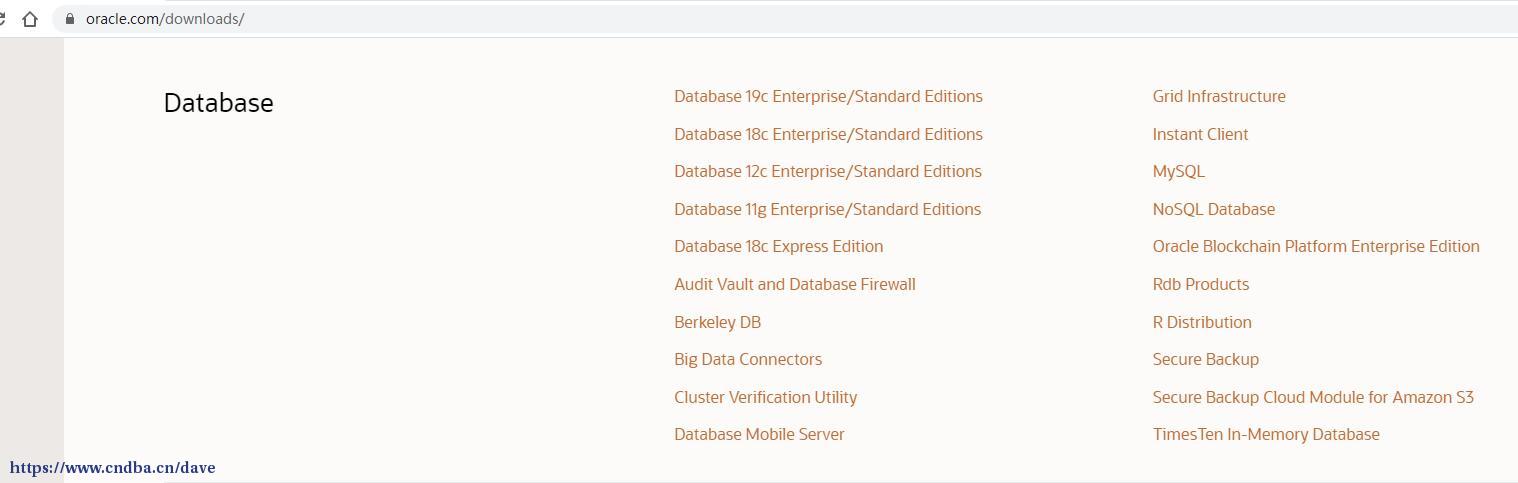Open TimesTen In-Memory Database link

pos(1266,434)
